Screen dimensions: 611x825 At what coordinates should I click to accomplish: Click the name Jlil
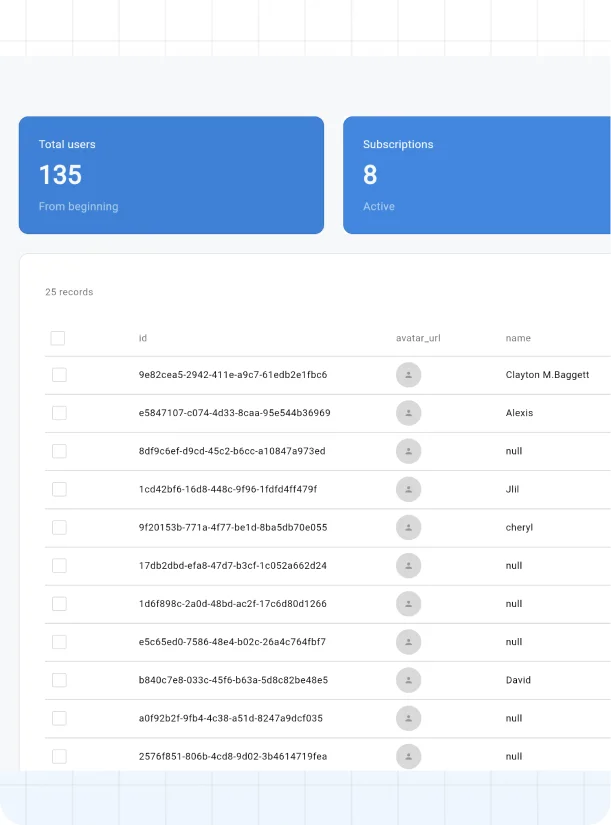coord(512,489)
